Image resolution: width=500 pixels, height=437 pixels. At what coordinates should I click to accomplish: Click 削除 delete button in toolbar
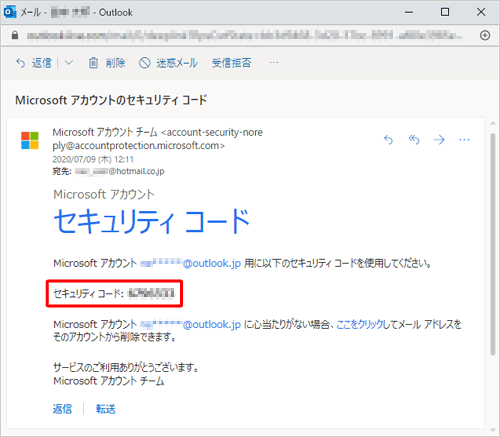[107, 63]
